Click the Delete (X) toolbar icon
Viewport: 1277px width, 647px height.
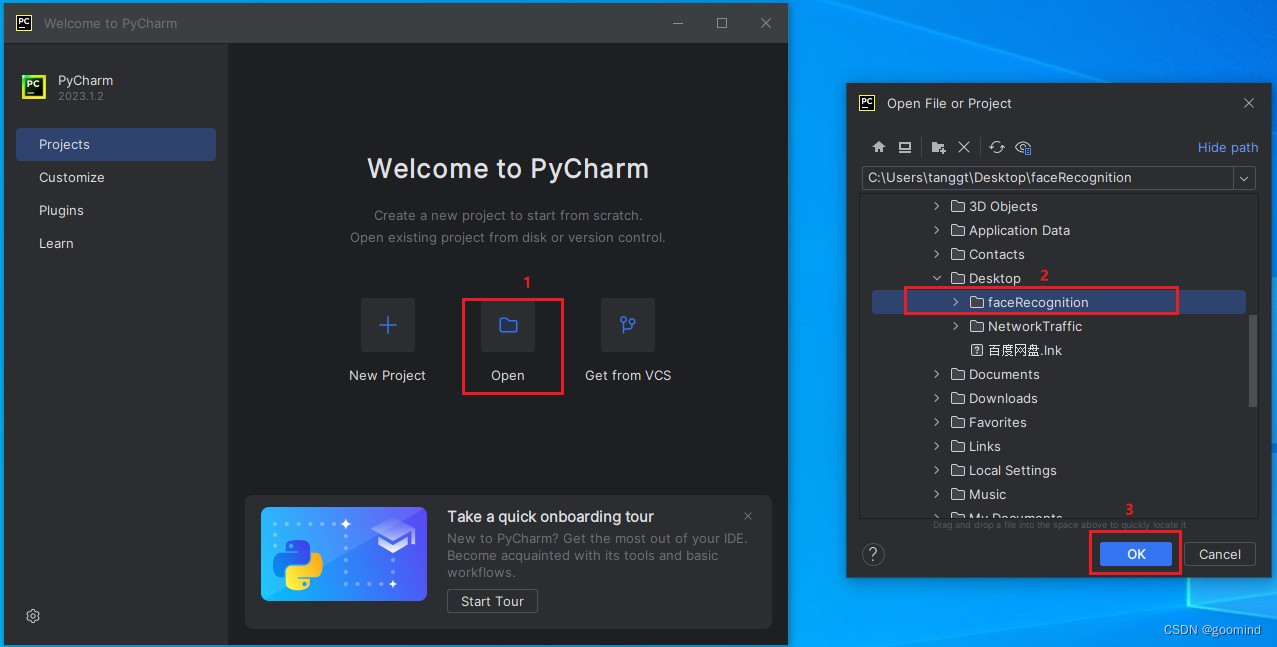964,147
